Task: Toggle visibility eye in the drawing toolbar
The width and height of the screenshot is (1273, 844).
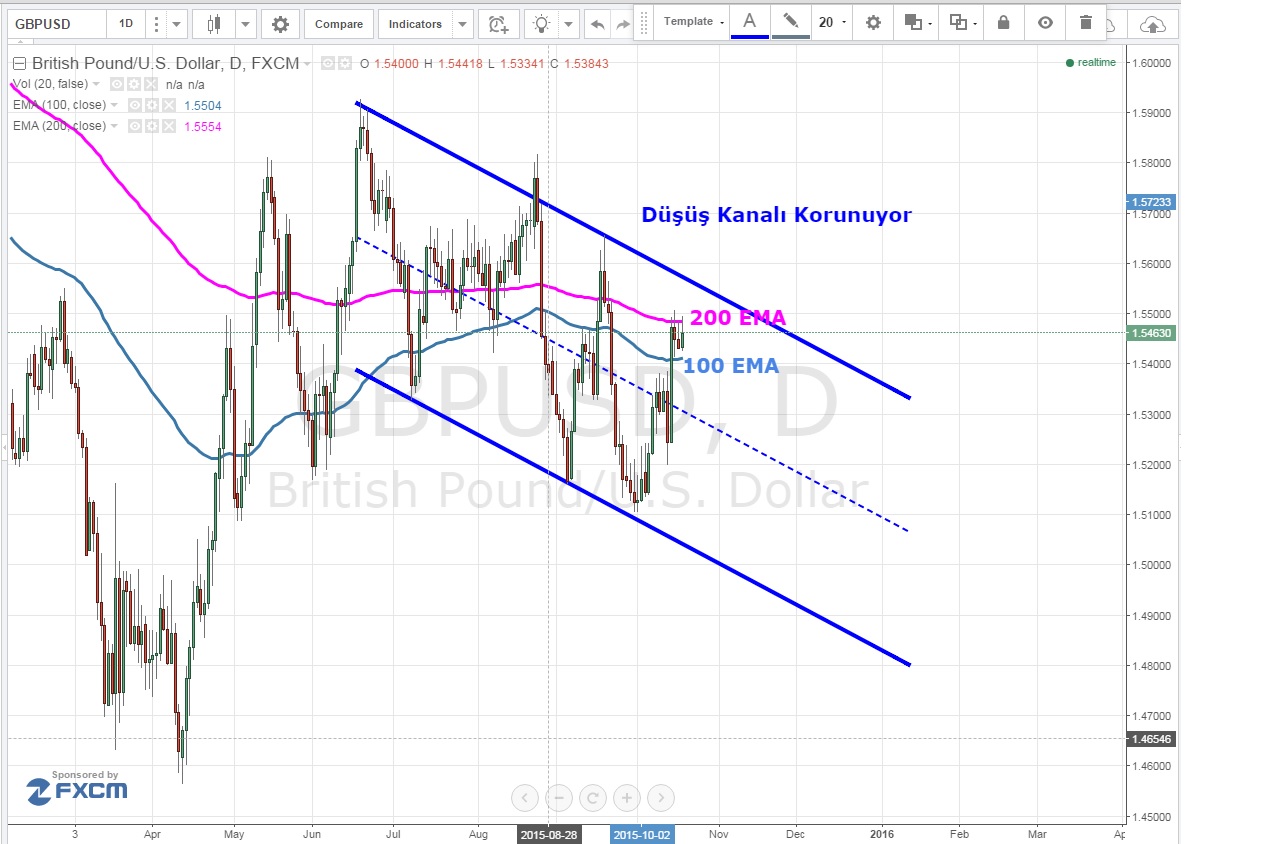Action: pyautogui.click(x=1045, y=22)
